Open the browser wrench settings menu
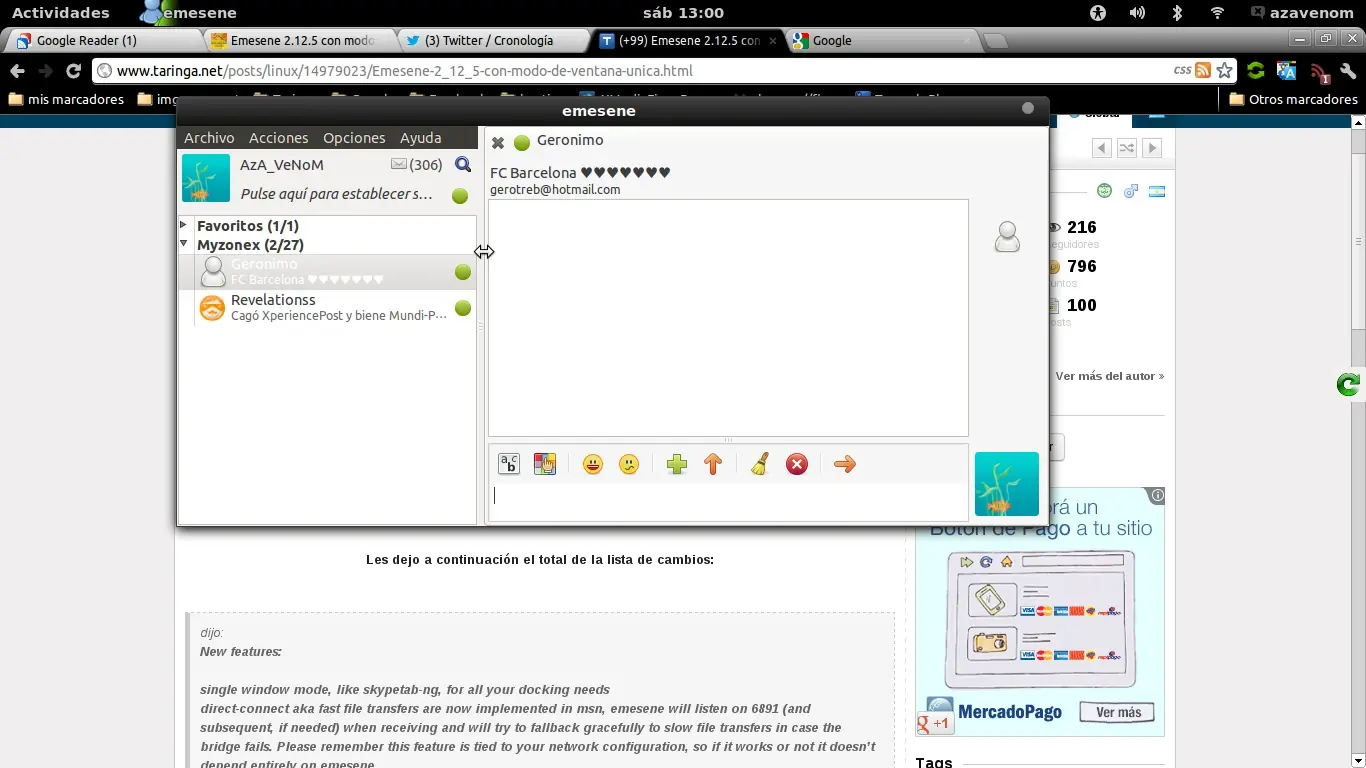The height and width of the screenshot is (768, 1366). point(1349,71)
